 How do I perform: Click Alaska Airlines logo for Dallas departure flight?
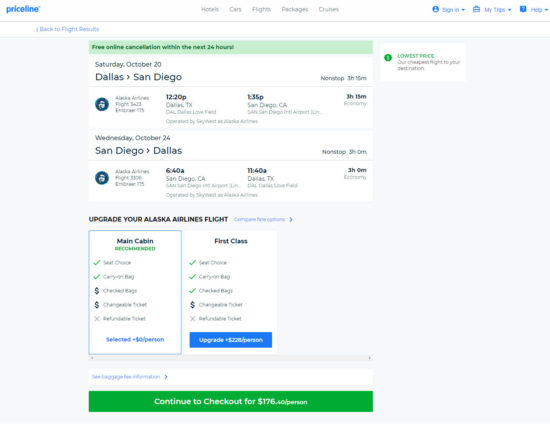[102, 104]
